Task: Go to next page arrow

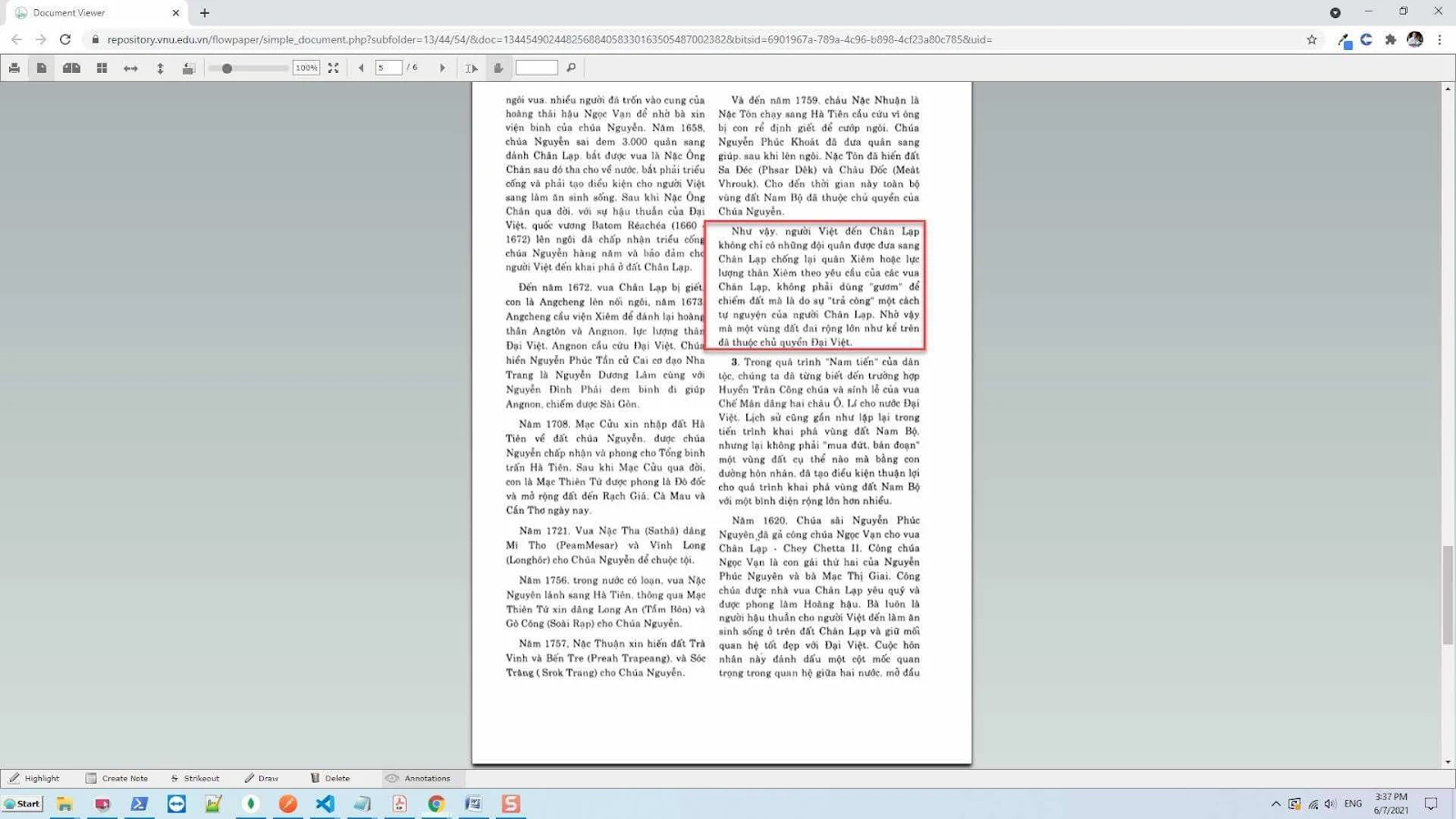Action: point(443,68)
